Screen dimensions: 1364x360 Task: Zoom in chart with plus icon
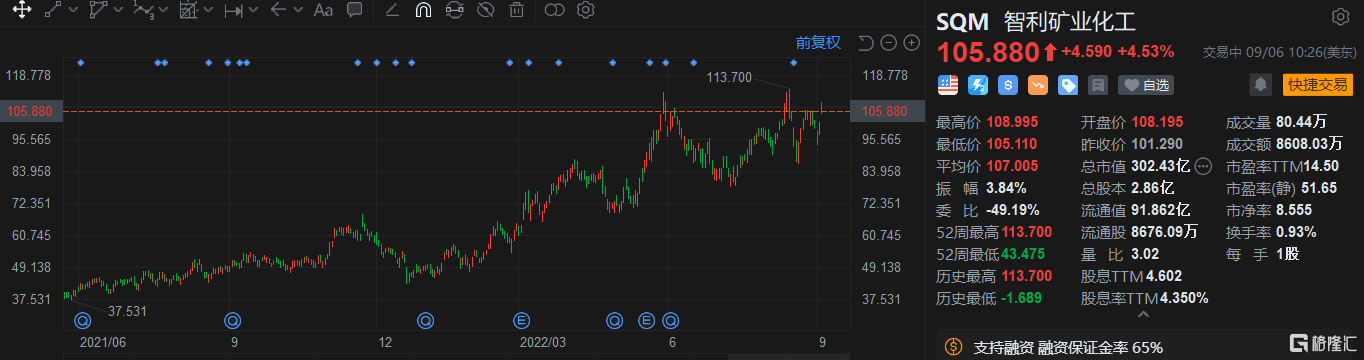point(911,42)
